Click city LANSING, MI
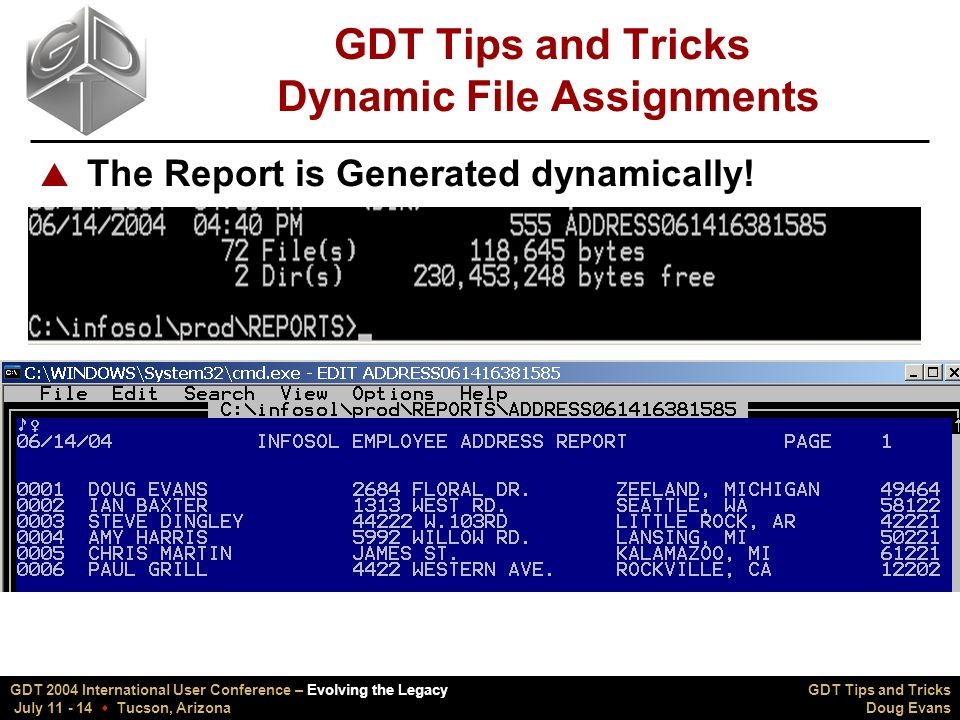 coord(681,537)
